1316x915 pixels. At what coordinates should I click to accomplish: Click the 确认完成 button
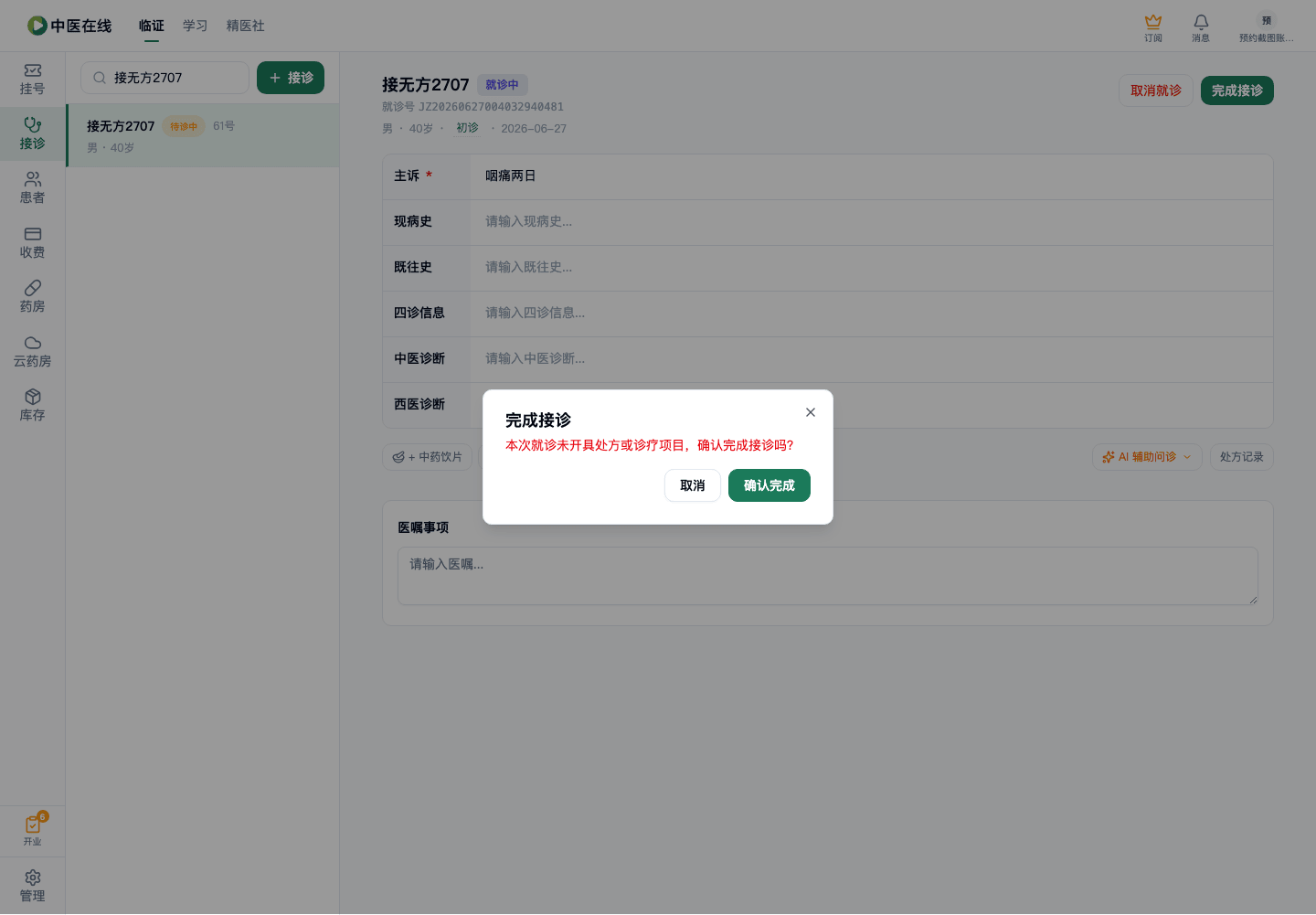(769, 485)
